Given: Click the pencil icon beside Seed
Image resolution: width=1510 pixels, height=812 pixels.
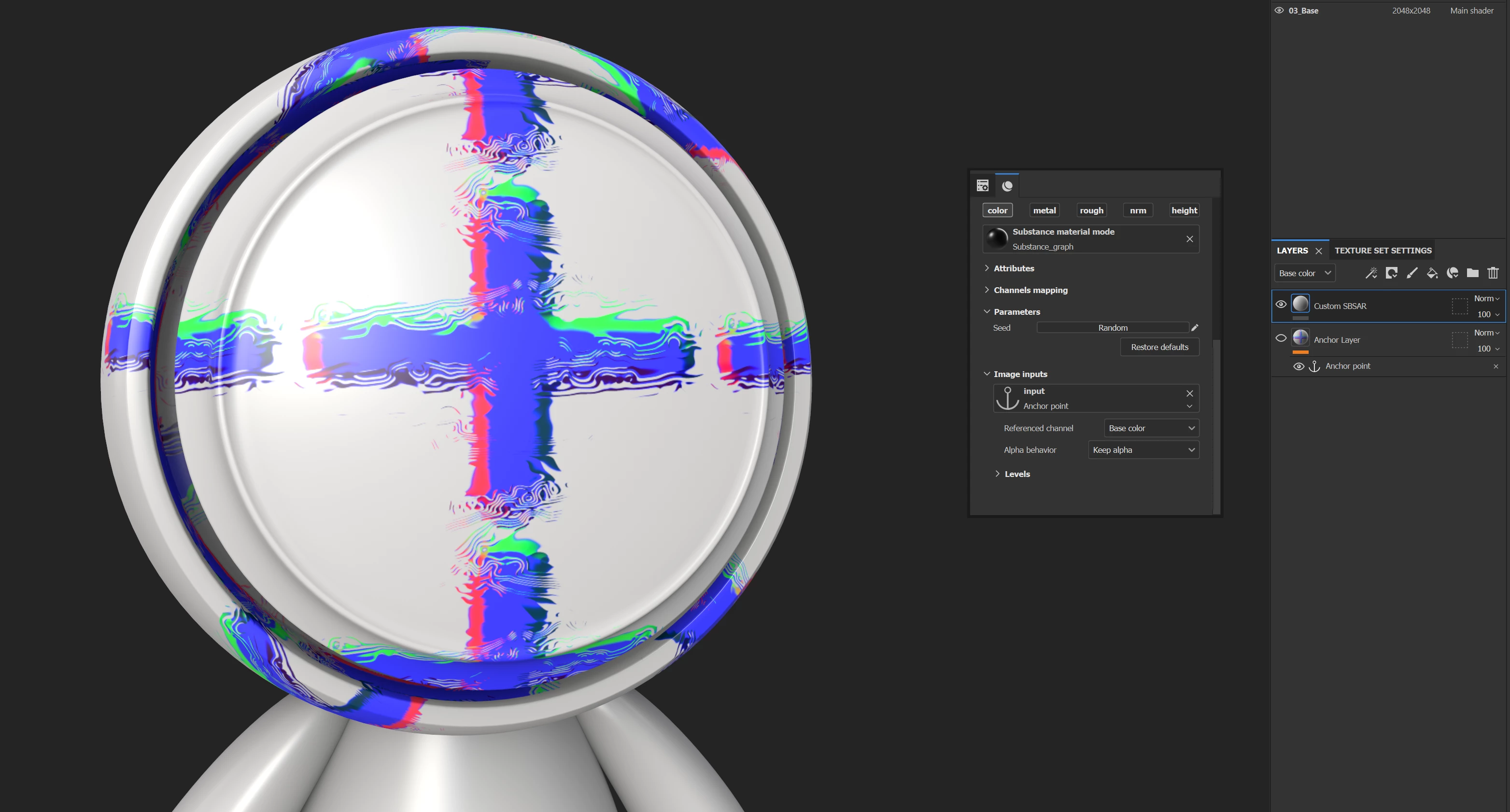Looking at the screenshot, I should [1195, 327].
